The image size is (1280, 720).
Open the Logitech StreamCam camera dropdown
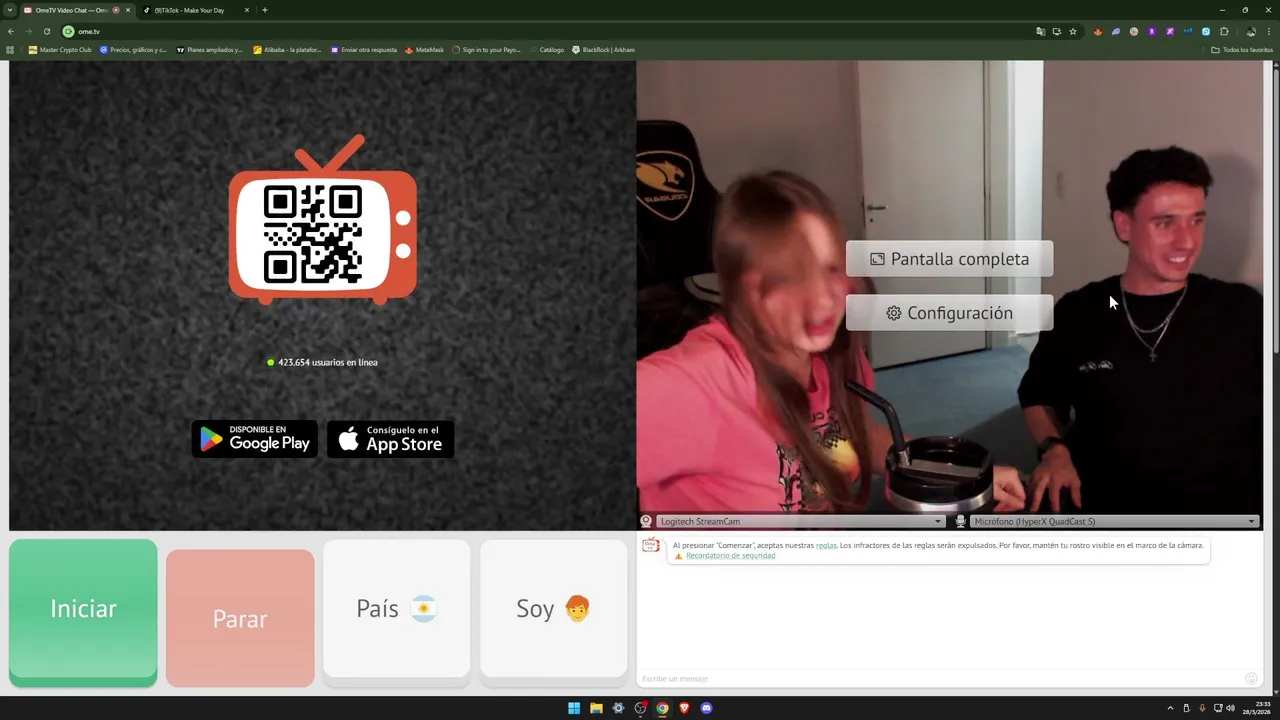pos(800,521)
